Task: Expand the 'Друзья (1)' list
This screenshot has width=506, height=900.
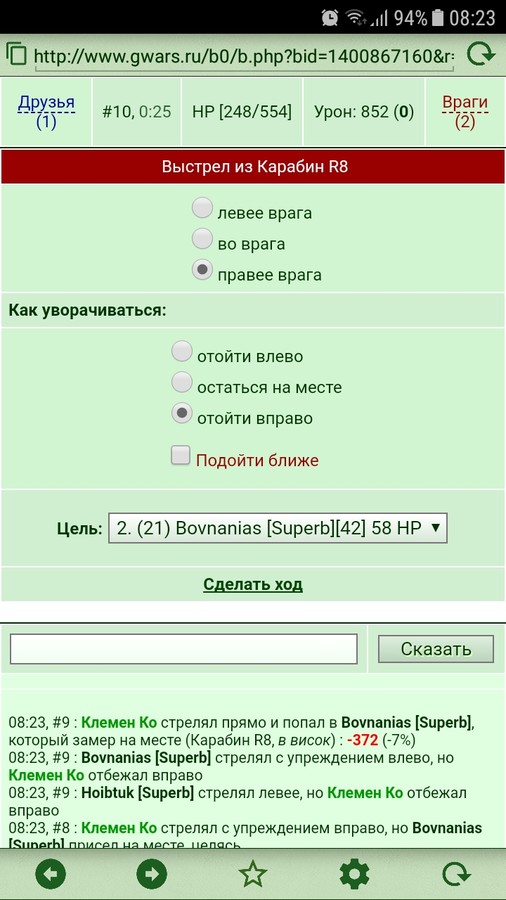Action: 46,112
